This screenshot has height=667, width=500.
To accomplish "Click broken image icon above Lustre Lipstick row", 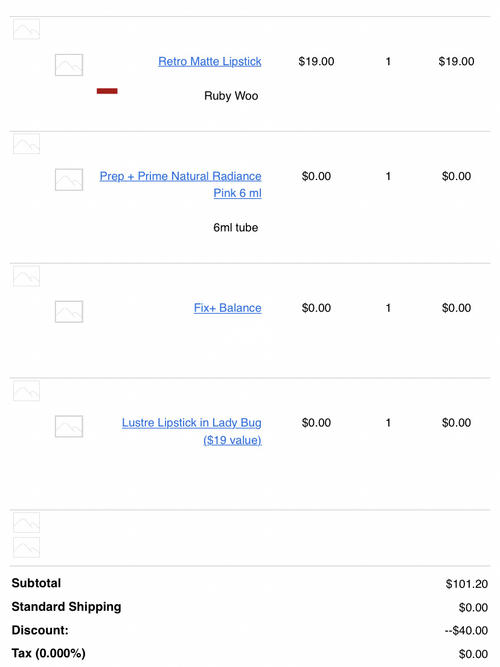I will click(x=26, y=391).
